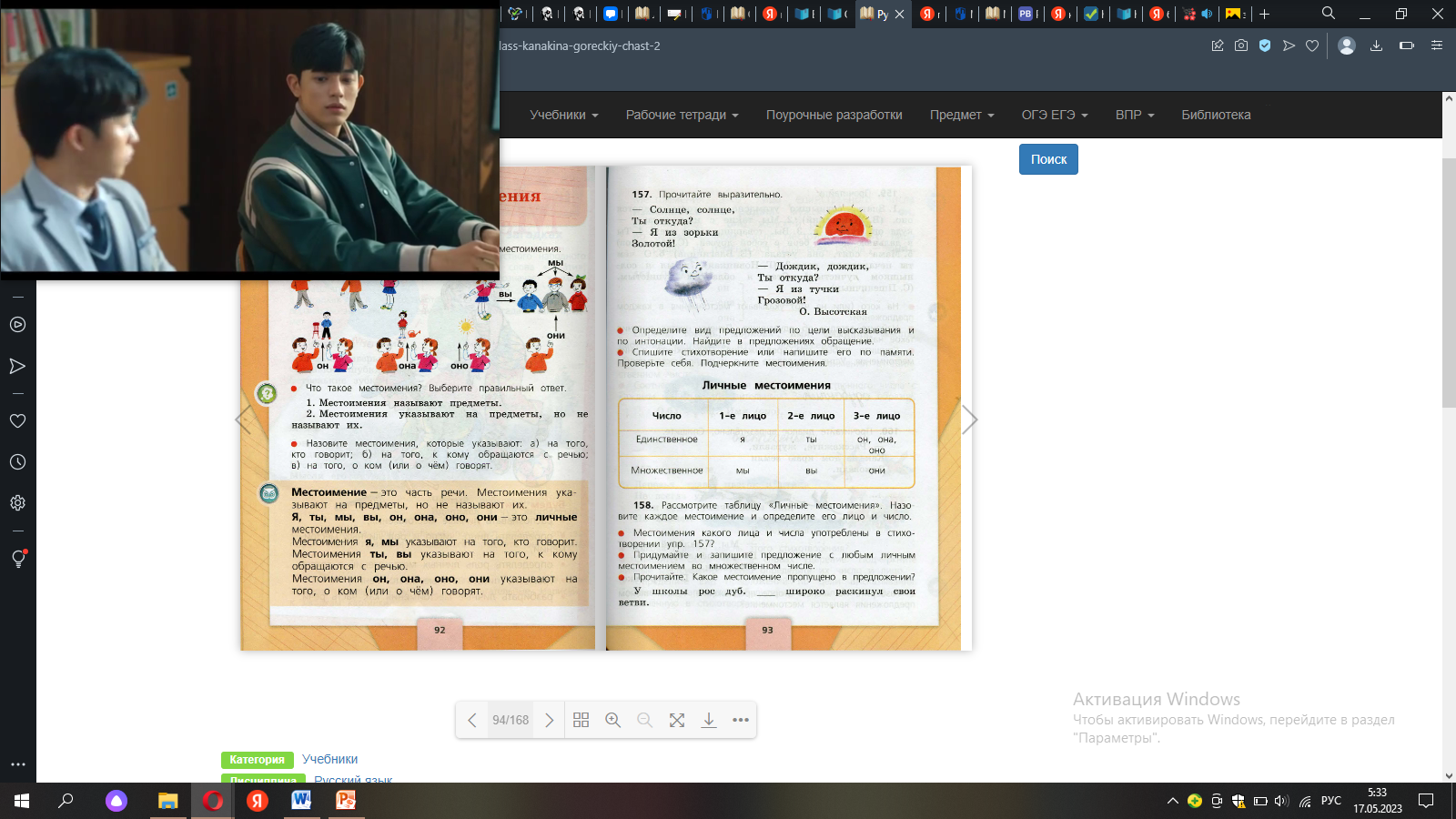The image size is (1456, 819).
Task: Click the blue shield ad blocker icon
Action: pyautogui.click(x=1265, y=45)
